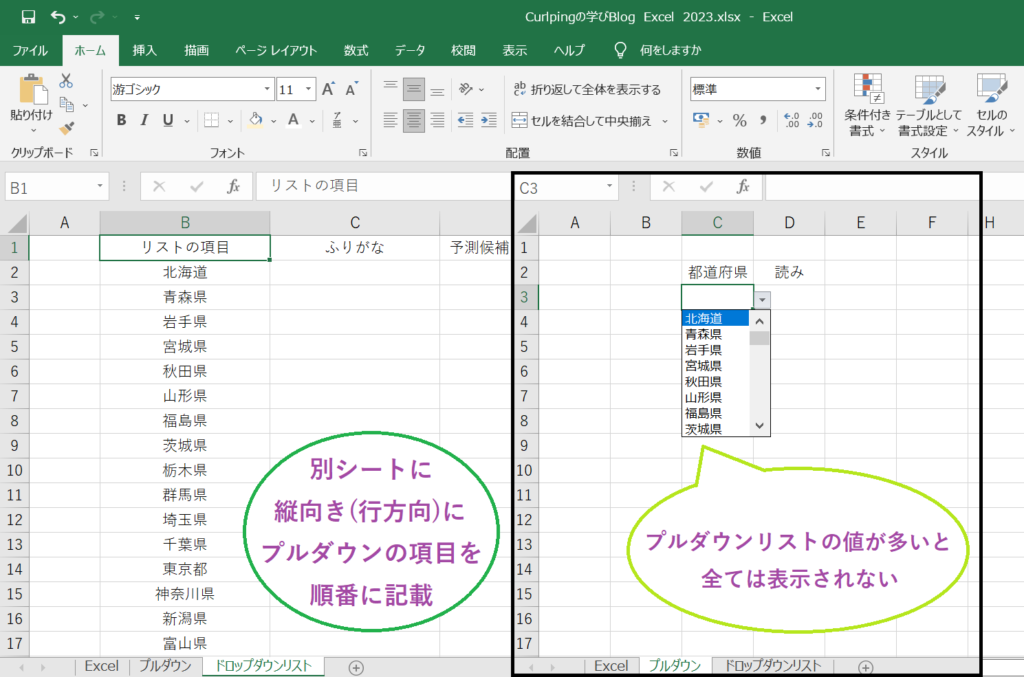Click セルを結合して中央揃え merge and center
This screenshot has width=1024, height=677.
click(x=583, y=121)
